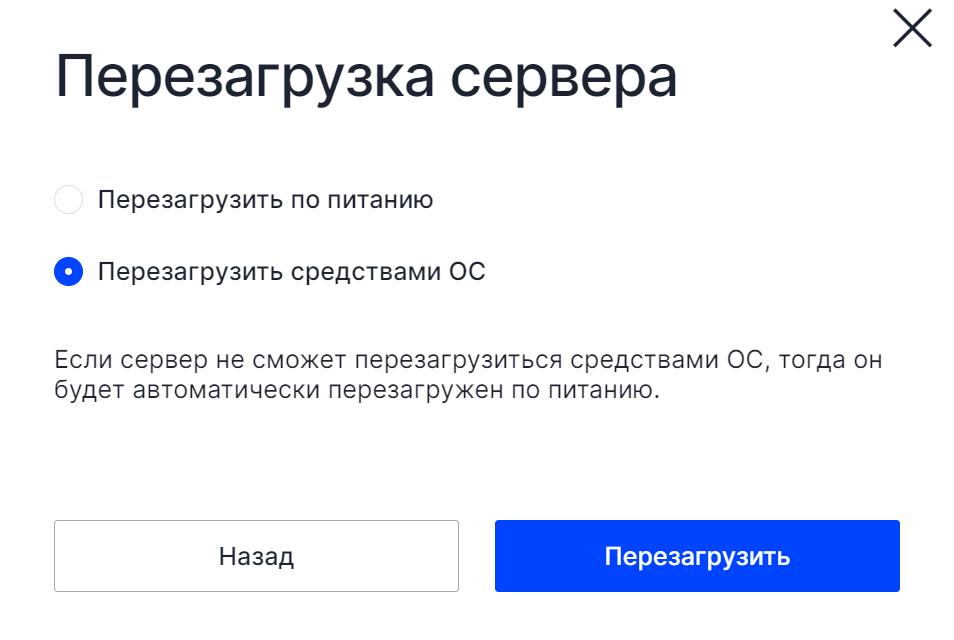Select the 'Перезагрузить средствами ОС' radio button
The height and width of the screenshot is (640, 954).
coord(69,271)
